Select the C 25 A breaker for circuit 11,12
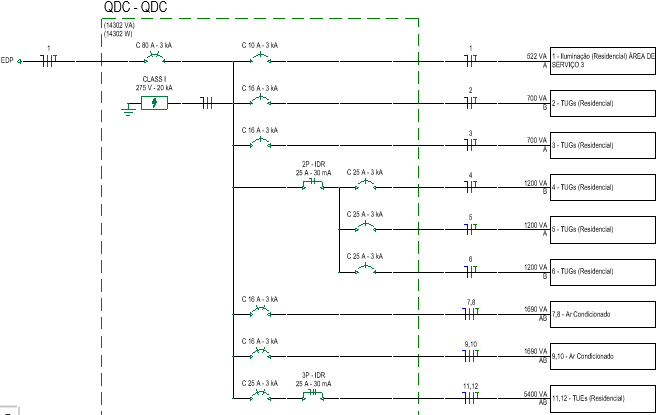This screenshot has width=656, height=415. coord(259,396)
